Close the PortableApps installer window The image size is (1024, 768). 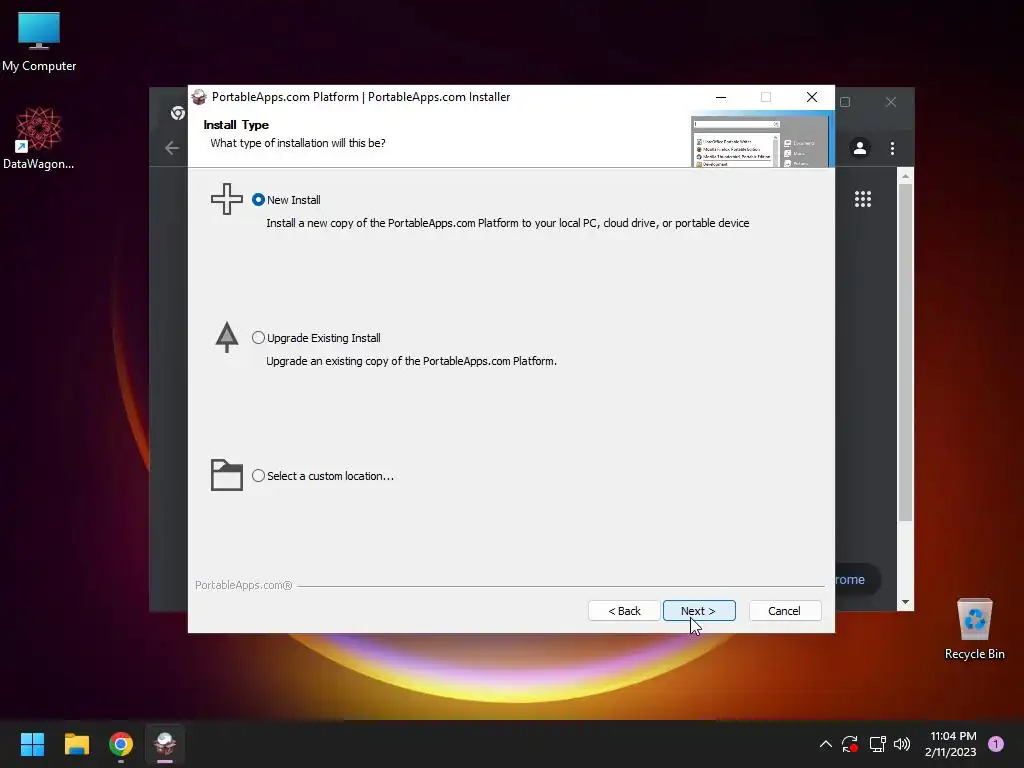click(x=812, y=97)
